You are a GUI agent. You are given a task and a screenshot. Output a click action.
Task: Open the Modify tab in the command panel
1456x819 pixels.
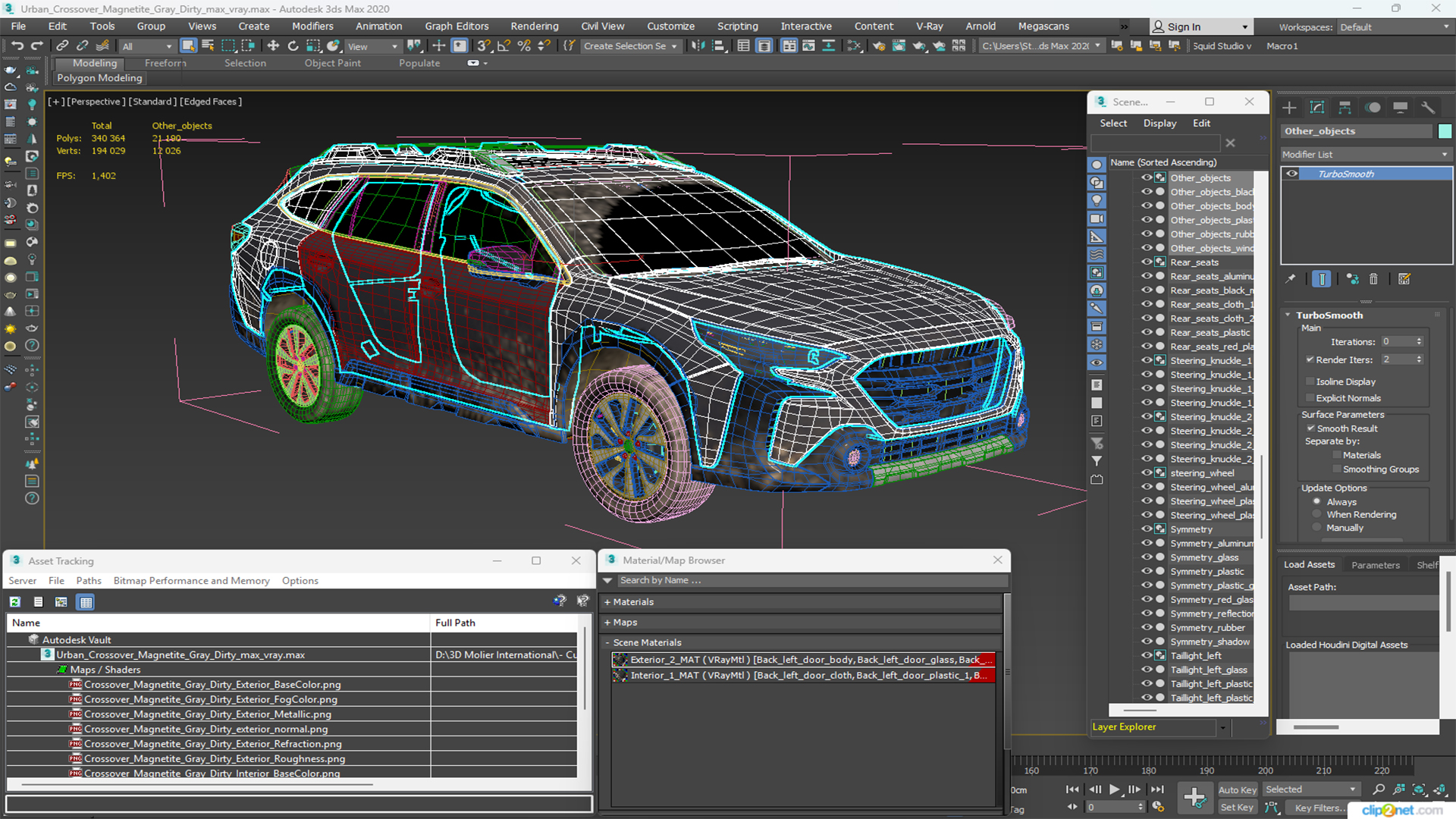point(1317,108)
